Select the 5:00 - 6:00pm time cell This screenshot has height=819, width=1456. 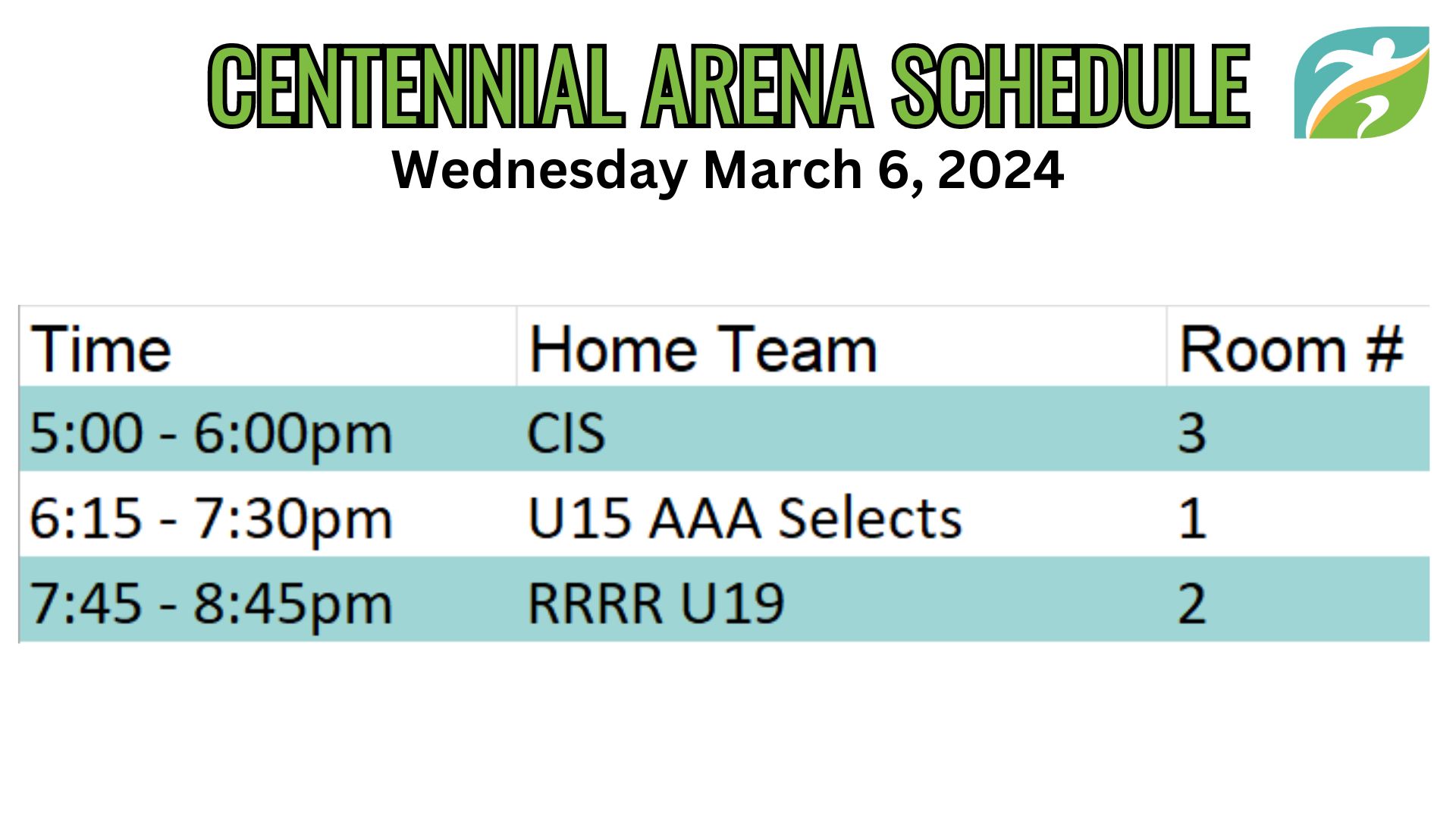(268, 429)
